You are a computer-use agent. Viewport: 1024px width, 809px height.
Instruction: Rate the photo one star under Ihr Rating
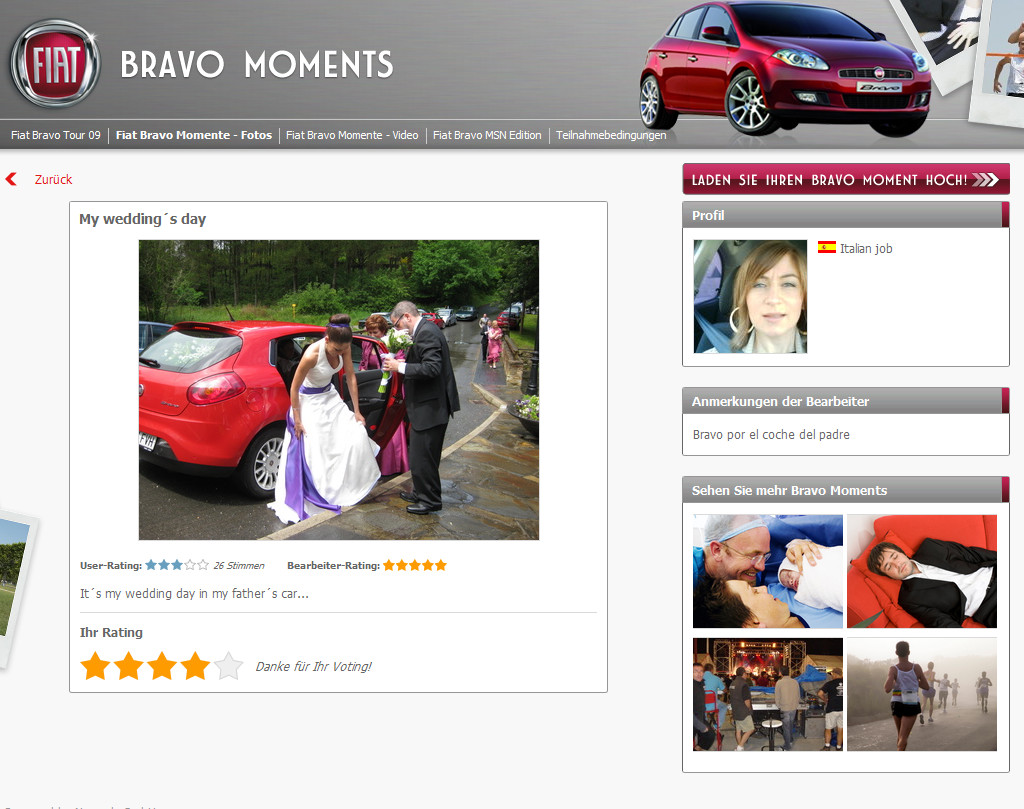click(95, 666)
